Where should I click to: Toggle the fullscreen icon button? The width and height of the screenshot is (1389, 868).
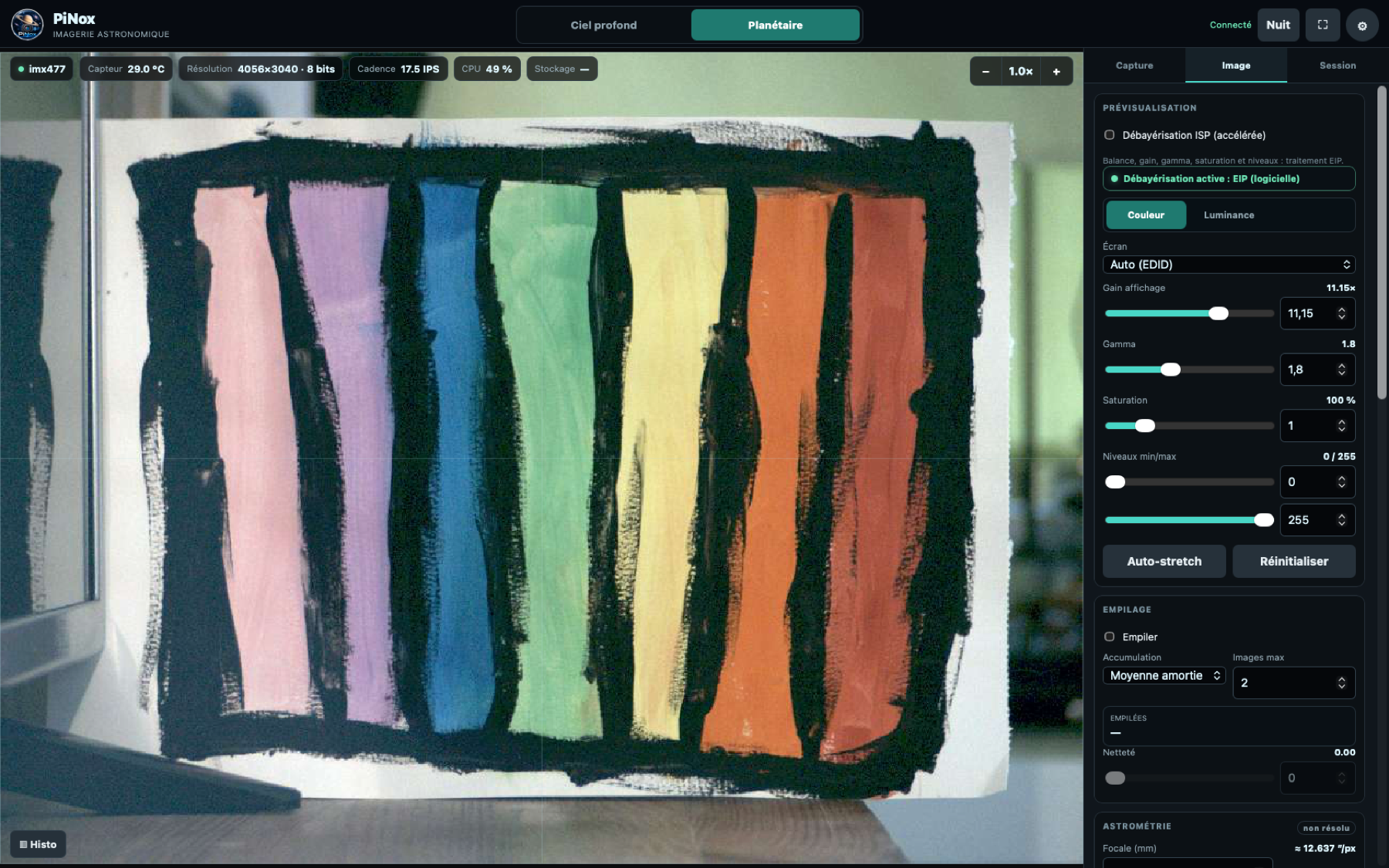click(x=1323, y=25)
